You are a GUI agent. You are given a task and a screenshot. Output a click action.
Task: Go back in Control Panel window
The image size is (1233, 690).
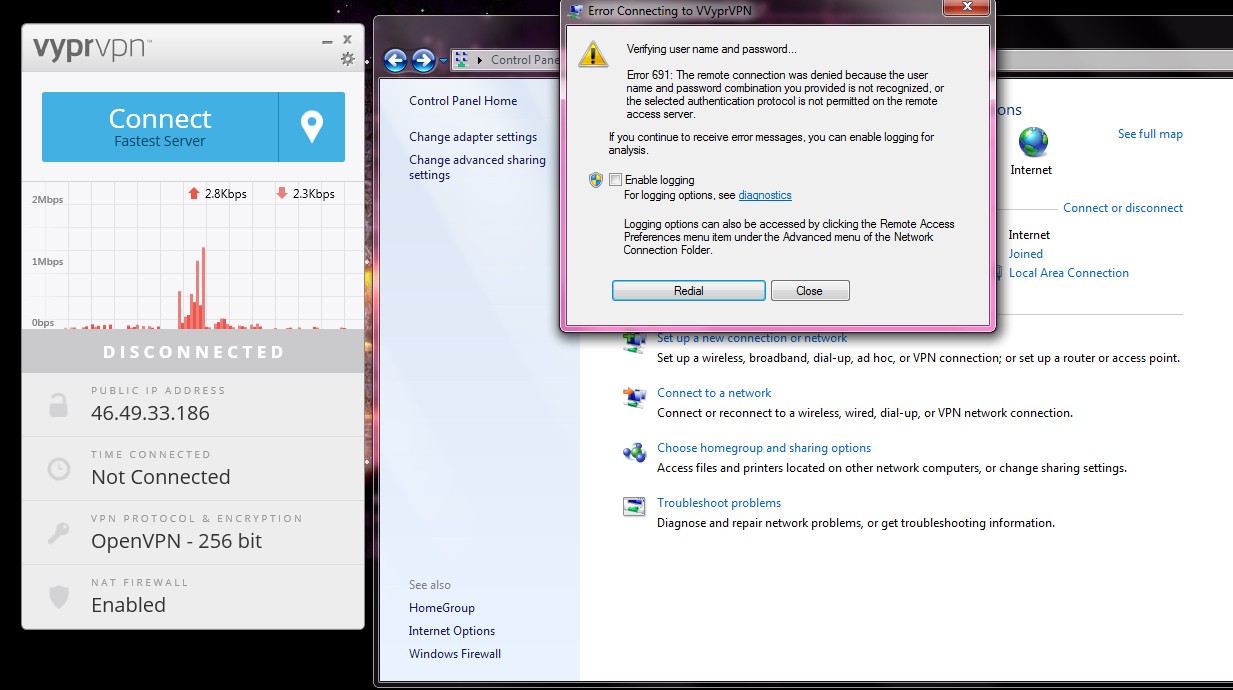[395, 60]
